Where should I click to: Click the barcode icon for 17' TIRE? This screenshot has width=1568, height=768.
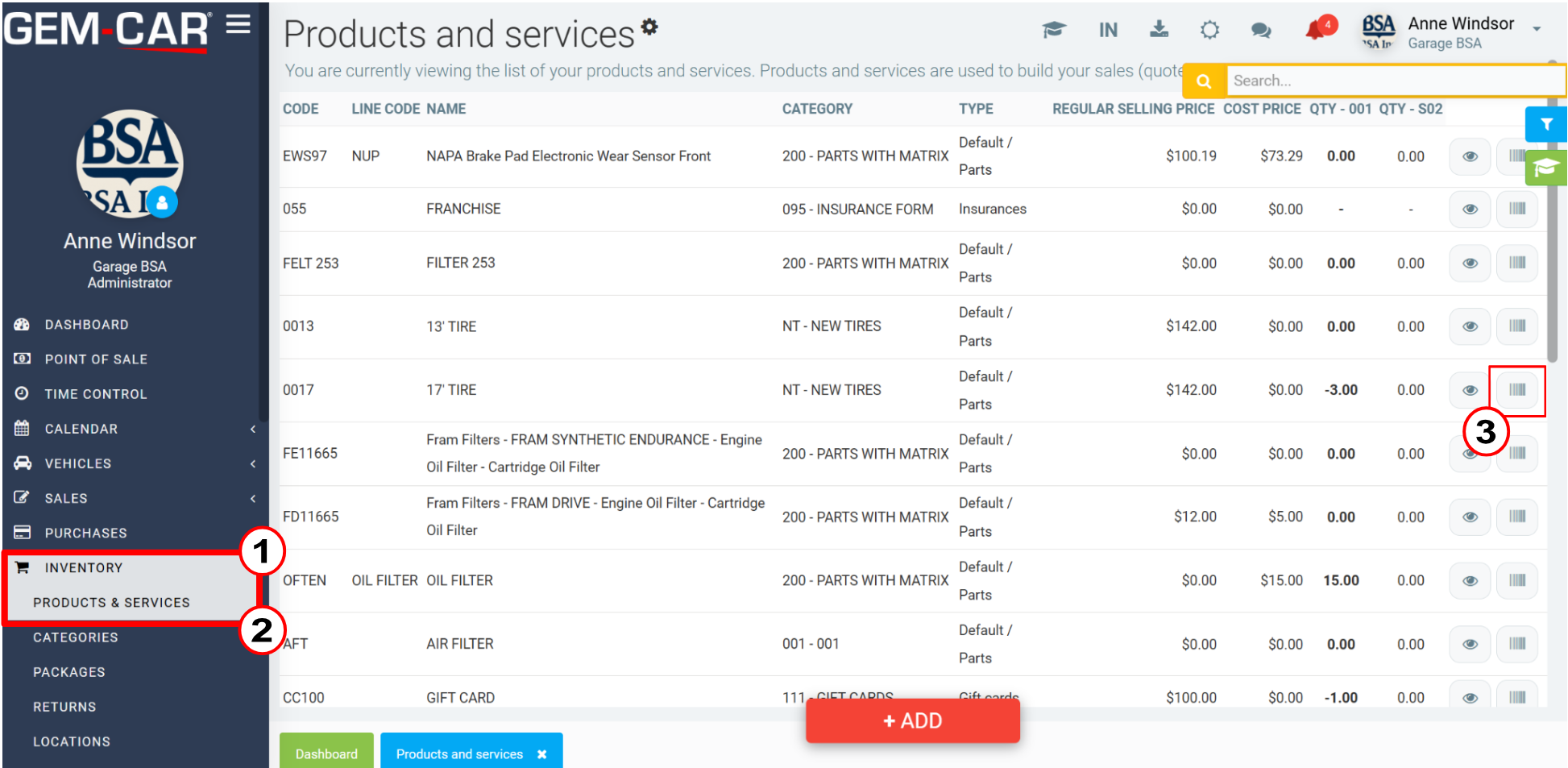point(1517,390)
